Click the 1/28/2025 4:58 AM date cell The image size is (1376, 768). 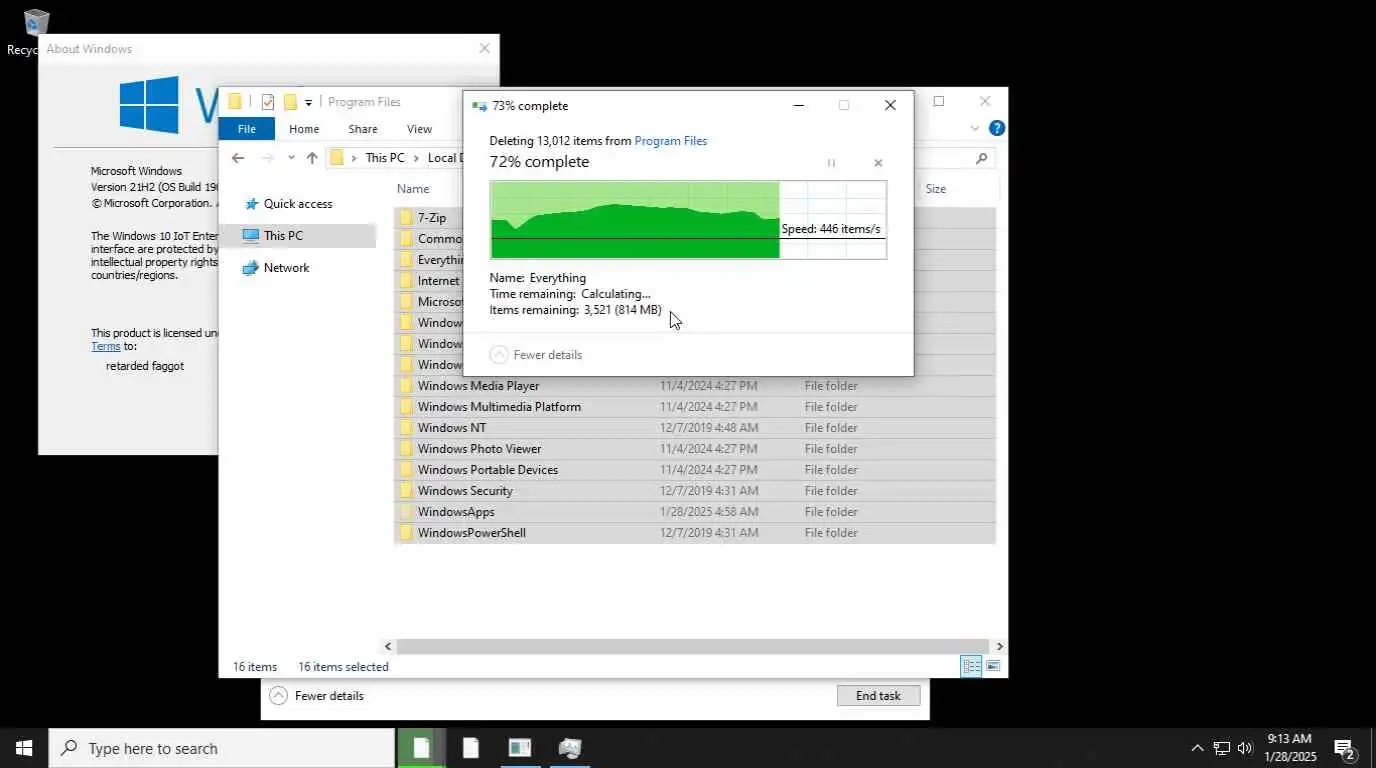pos(709,512)
